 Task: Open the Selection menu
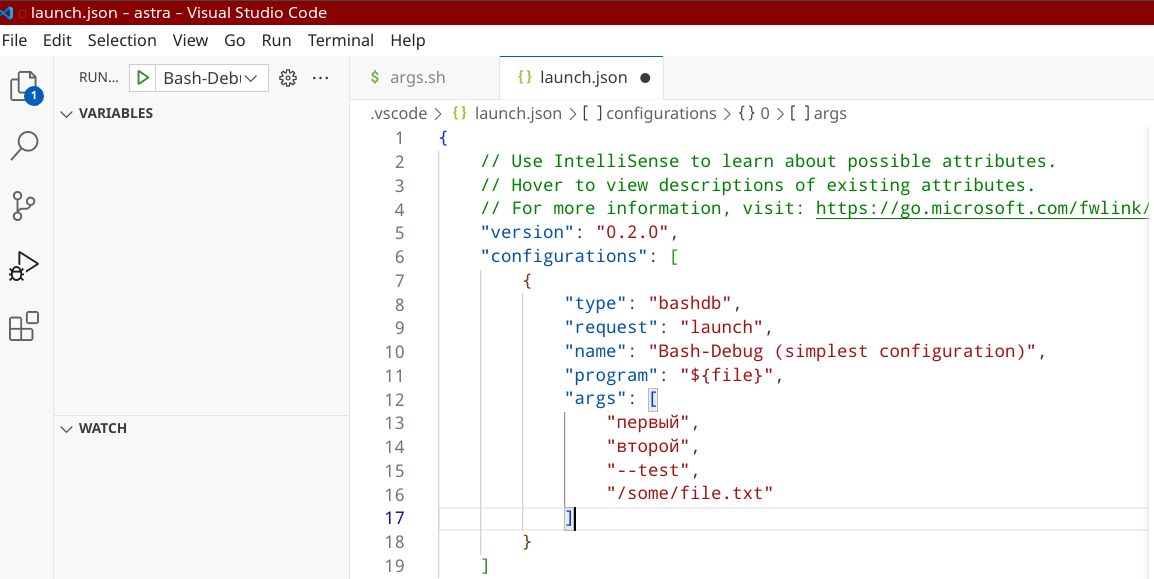pos(122,40)
